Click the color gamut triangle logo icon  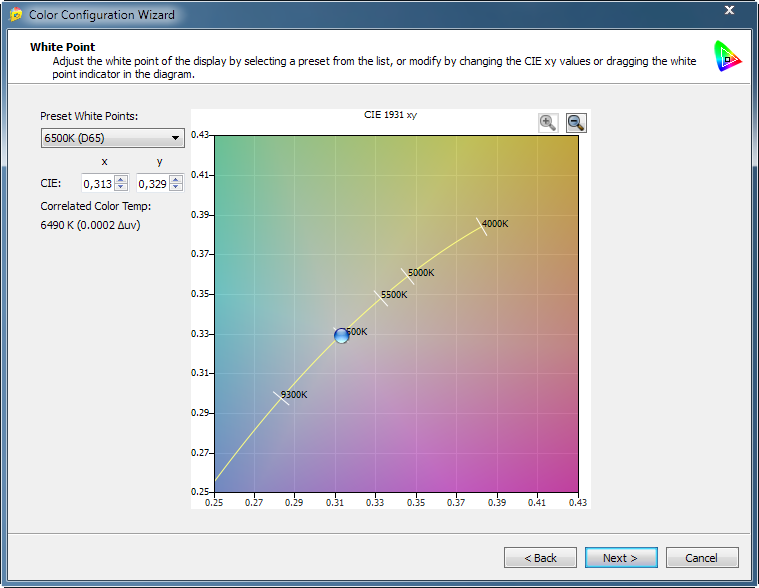727,57
